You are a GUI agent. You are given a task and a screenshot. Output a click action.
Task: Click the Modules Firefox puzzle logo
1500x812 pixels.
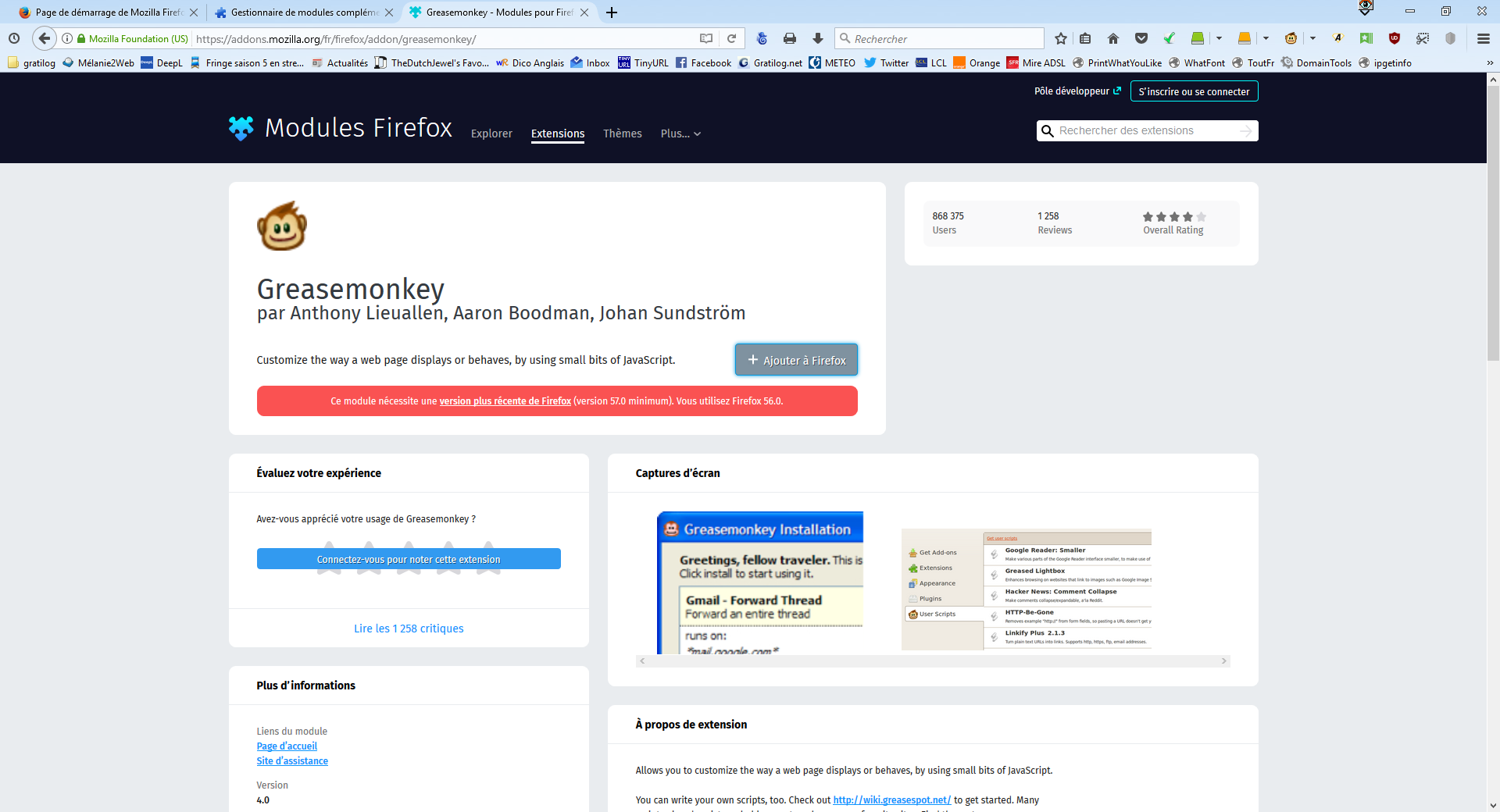(241, 127)
